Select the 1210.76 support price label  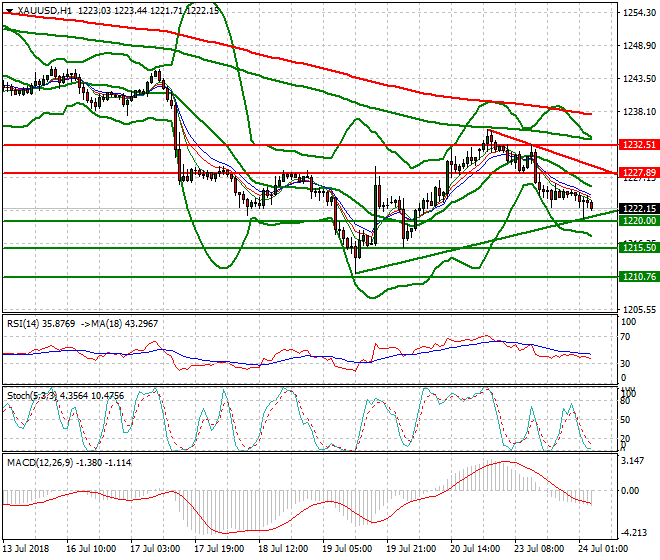(639, 277)
